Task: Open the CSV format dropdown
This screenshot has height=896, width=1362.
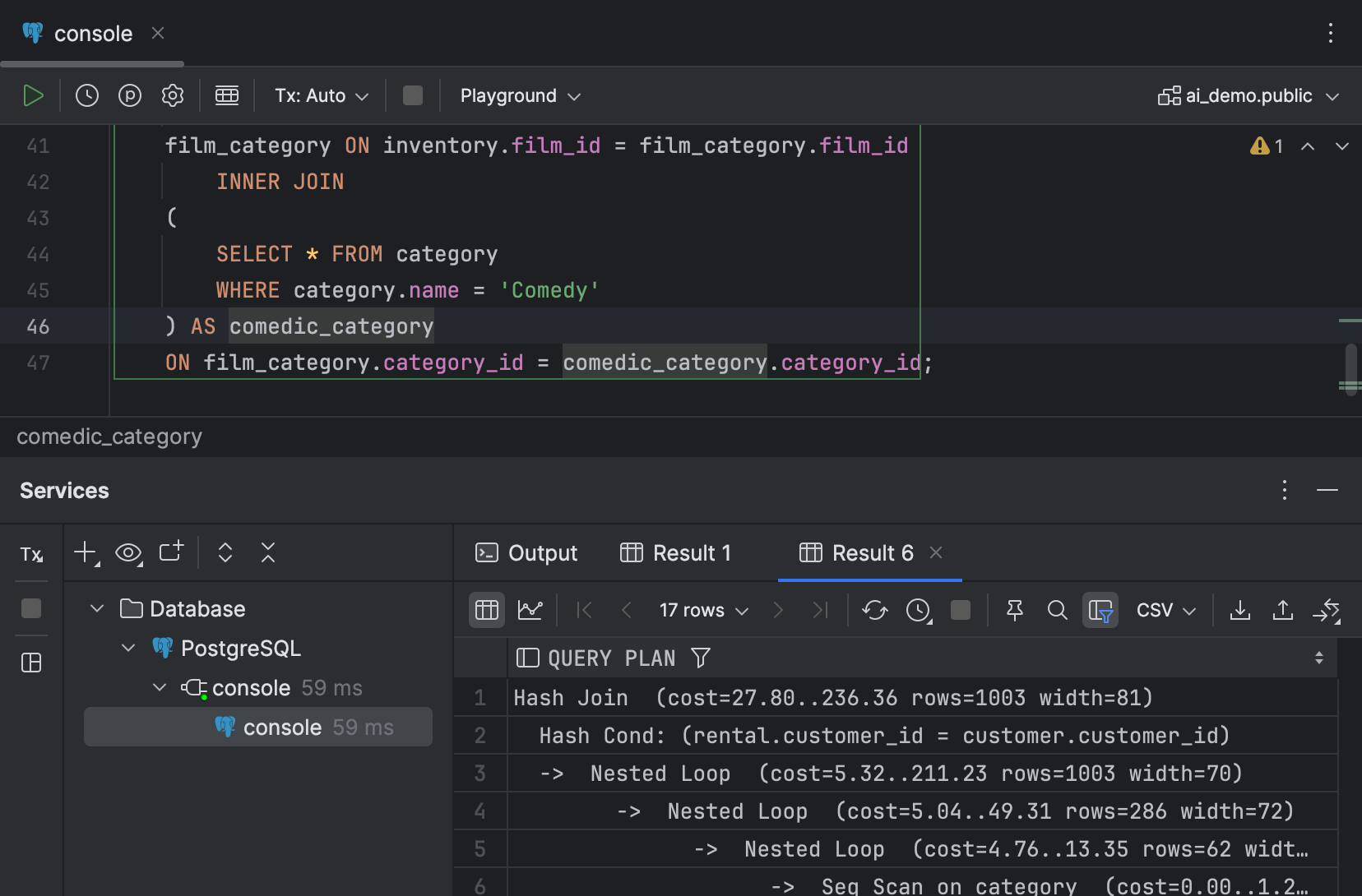Action: (x=1165, y=610)
